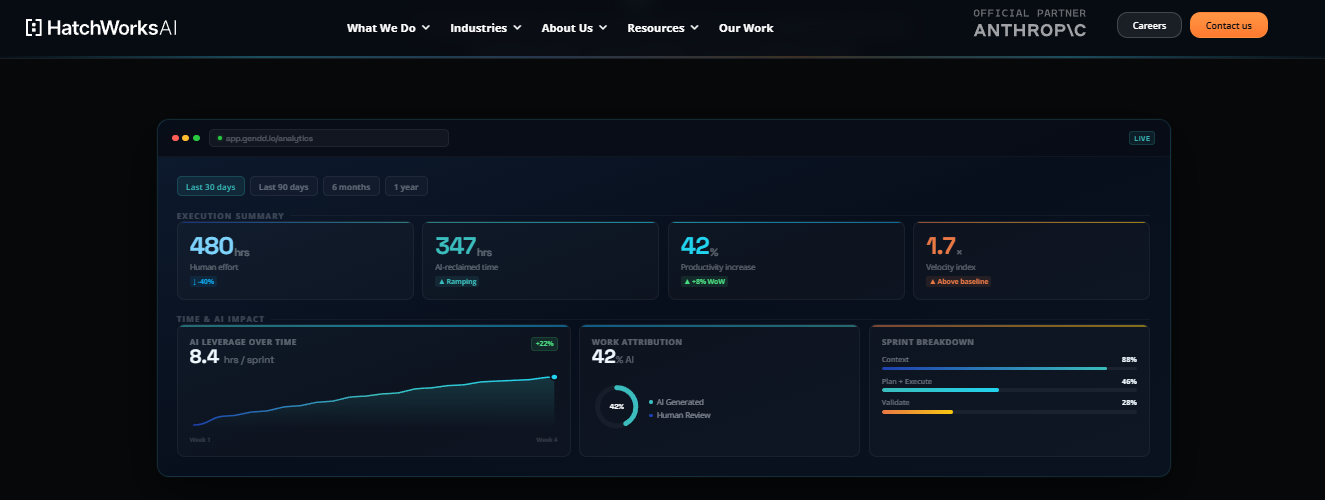This screenshot has height=500, width=1325.
Task: Open the What We Do dropdown menu
Action: point(388,28)
